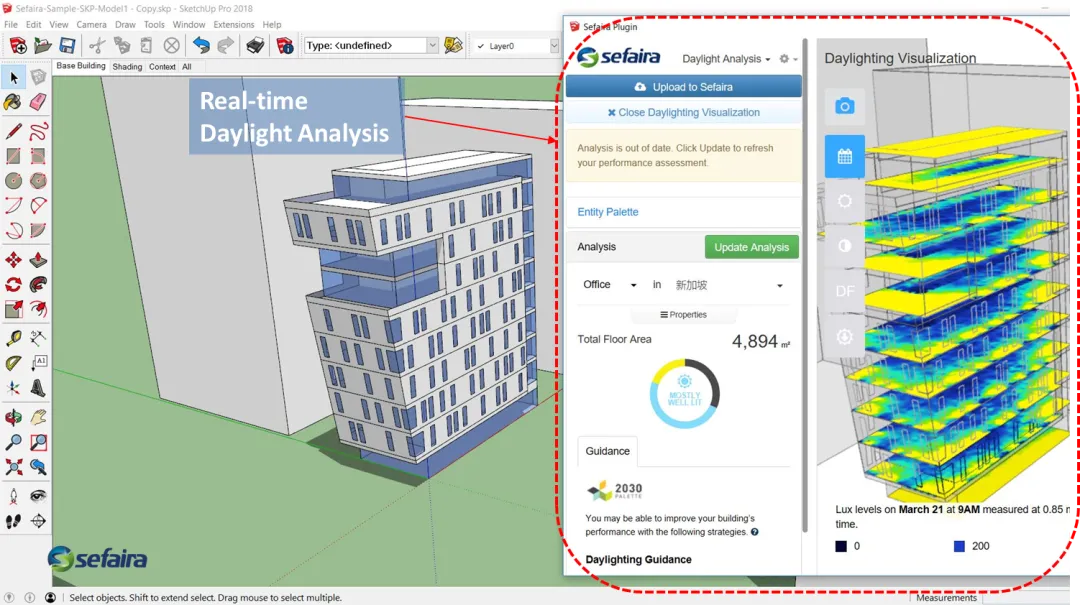
Task: Open the Sefaira gear settings dropdown
Action: [788, 59]
